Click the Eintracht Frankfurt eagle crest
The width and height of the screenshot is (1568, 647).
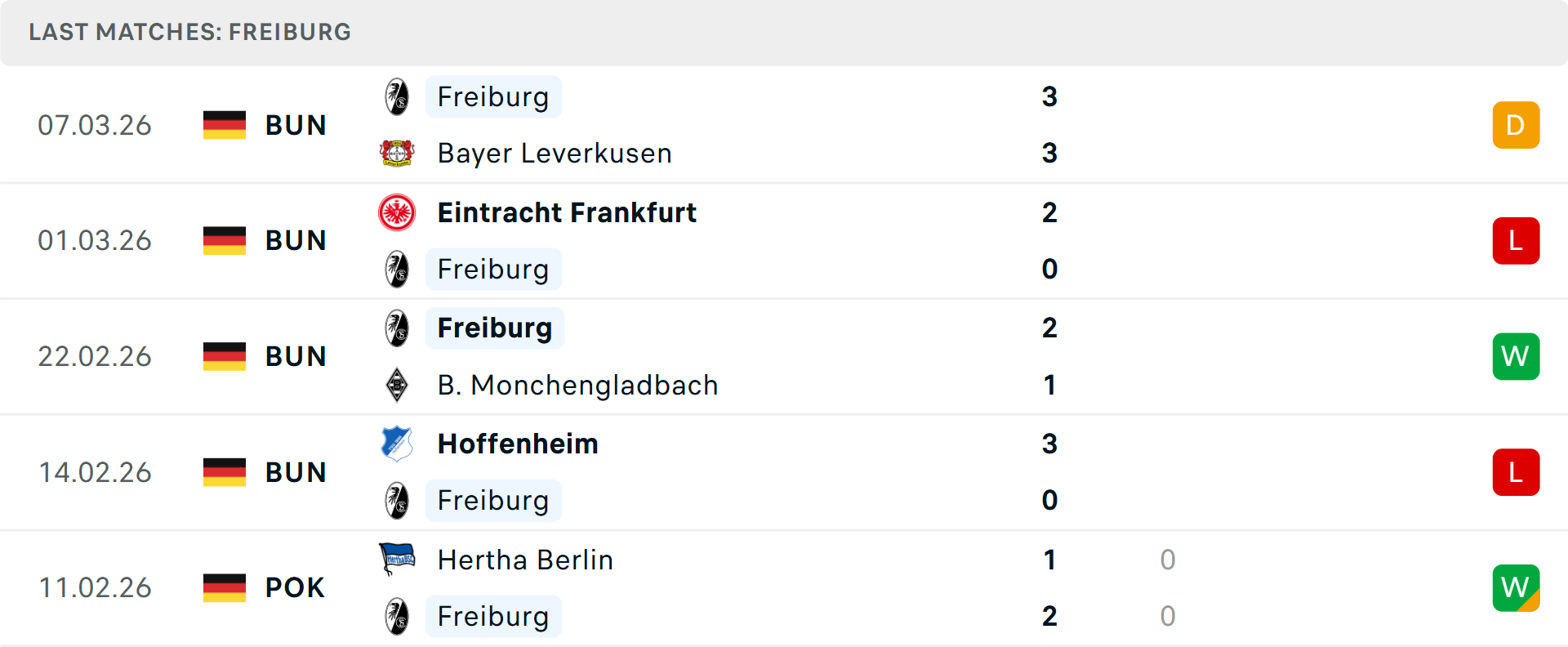point(397,212)
